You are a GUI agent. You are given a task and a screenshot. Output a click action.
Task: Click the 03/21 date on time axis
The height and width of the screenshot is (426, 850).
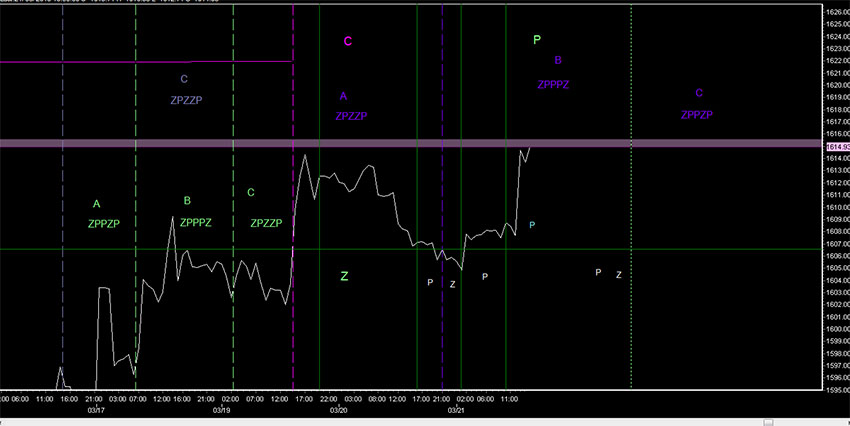pos(457,409)
